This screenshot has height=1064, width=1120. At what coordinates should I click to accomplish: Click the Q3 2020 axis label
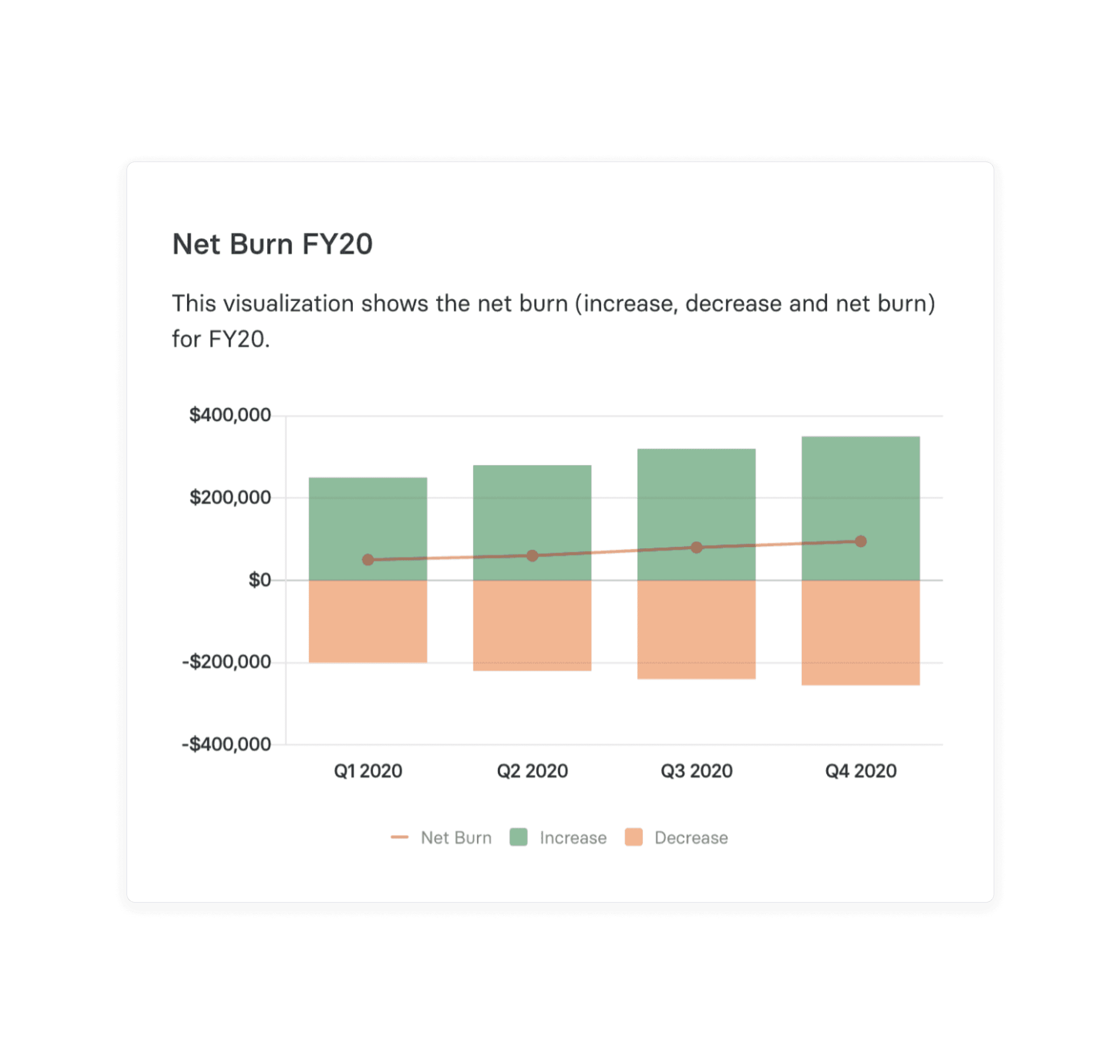697,771
